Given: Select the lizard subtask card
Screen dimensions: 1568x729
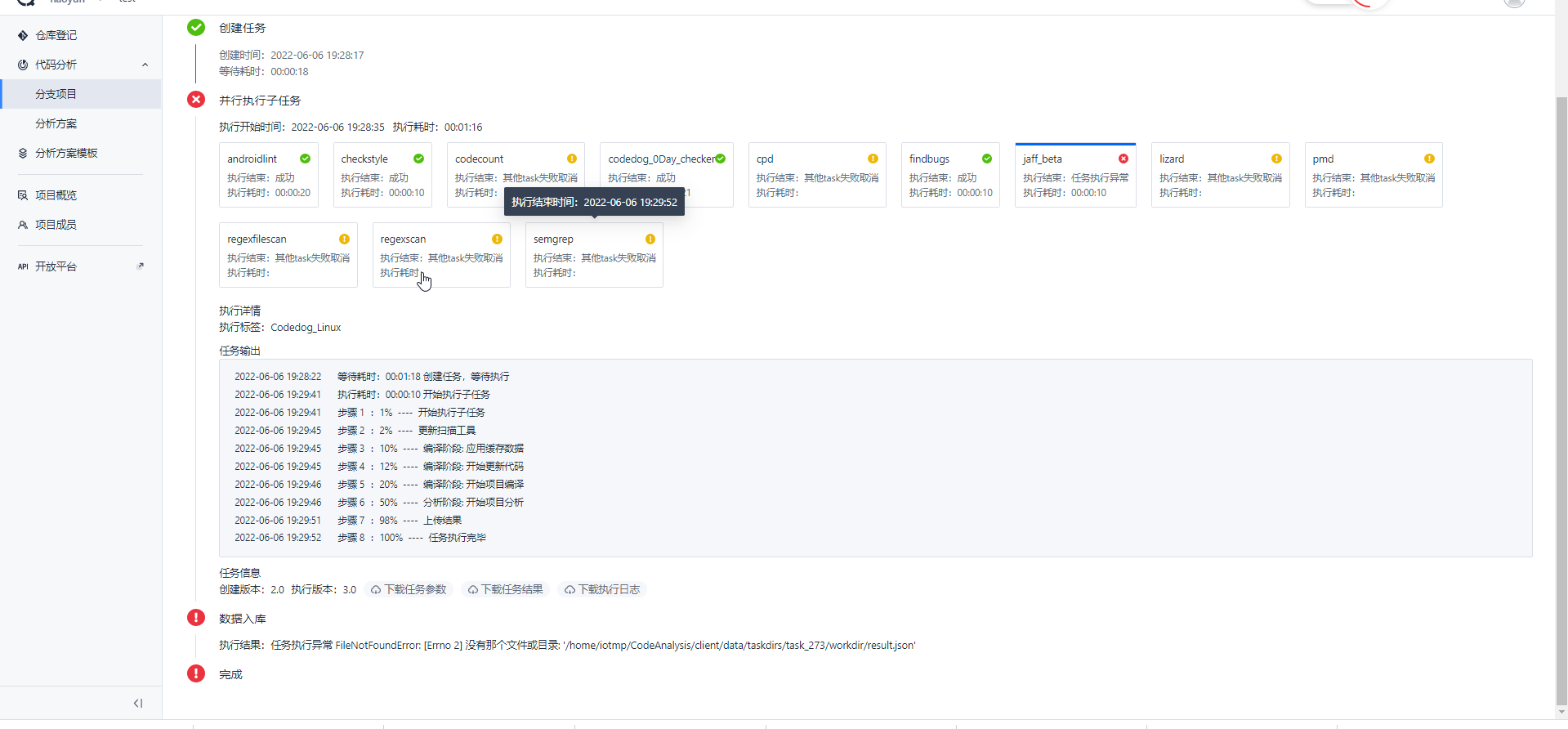Looking at the screenshot, I should pyautogui.click(x=1221, y=175).
